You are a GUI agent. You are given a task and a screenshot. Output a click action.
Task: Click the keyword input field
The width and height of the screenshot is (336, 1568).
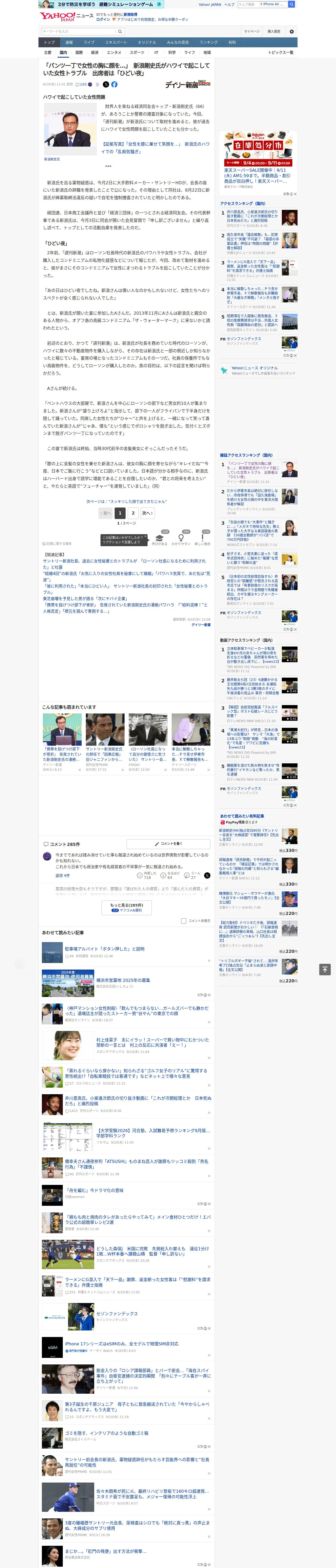point(79,32)
